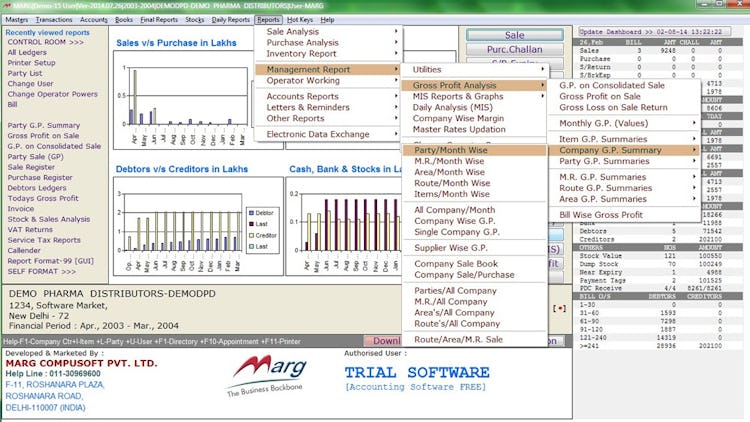This screenshot has width=750, height=422.
Task: Open the Transactions menu
Action: 54,20
